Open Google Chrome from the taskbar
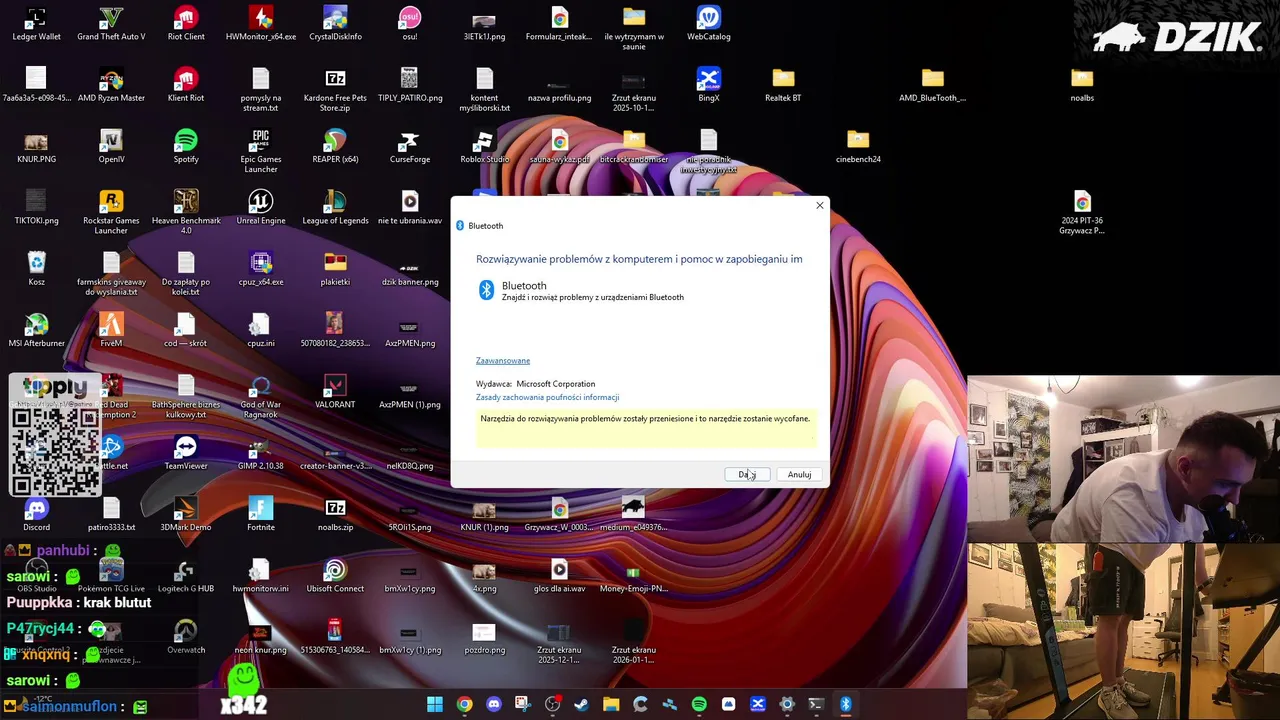 pos(464,704)
